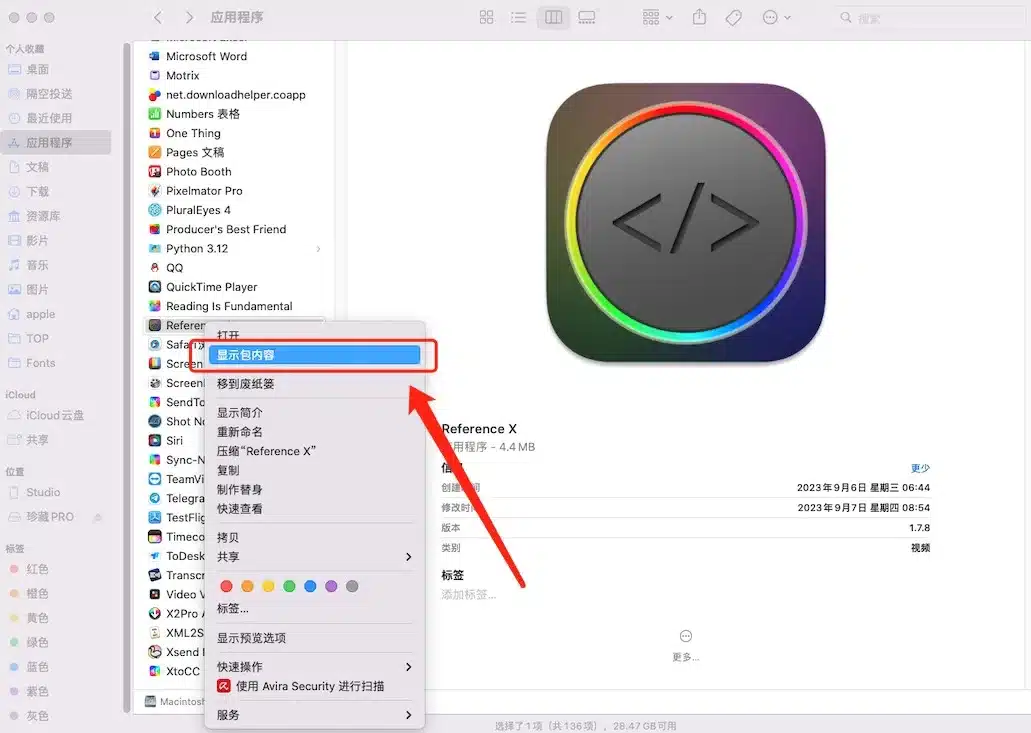Go forward with the toolbar forward arrow

189,18
